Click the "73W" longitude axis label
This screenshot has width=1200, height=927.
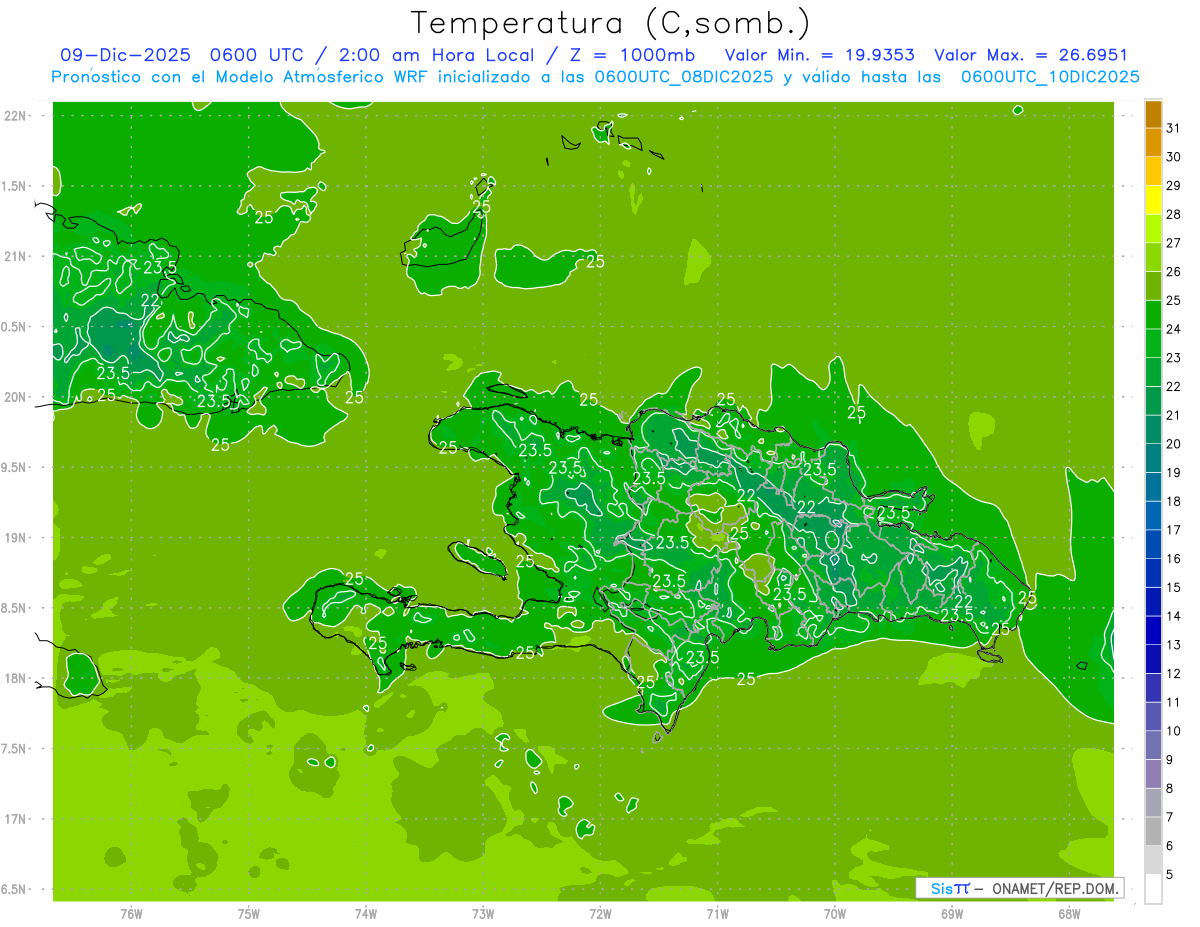(483, 913)
